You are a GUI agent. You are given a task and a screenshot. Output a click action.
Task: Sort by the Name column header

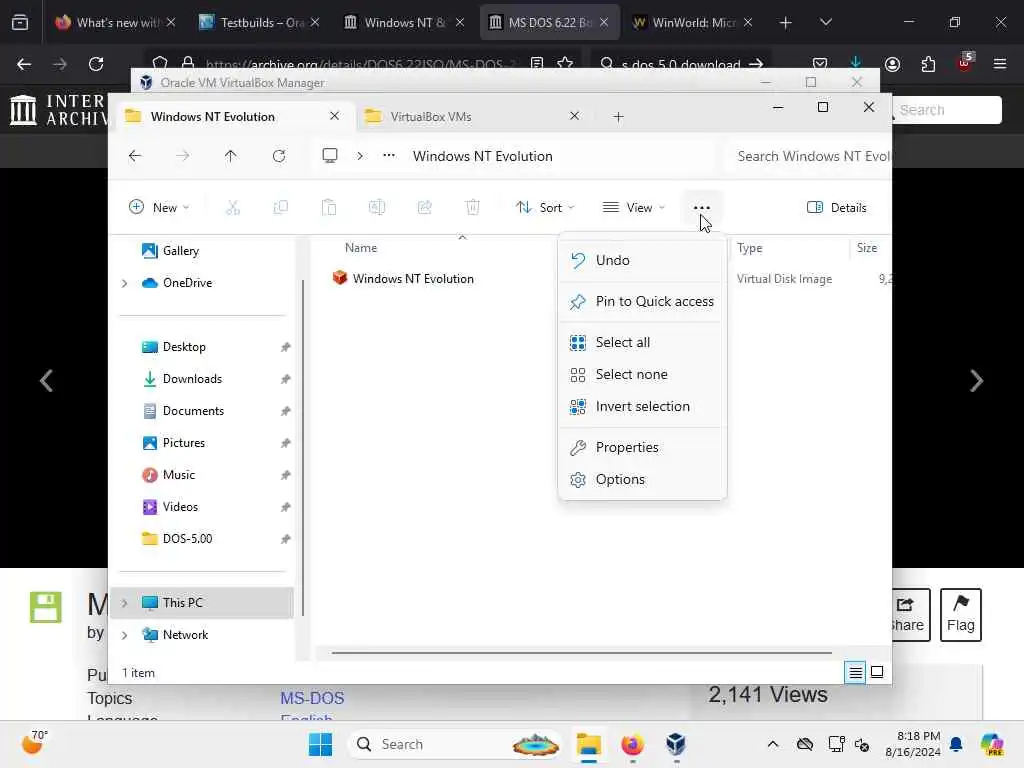361,248
